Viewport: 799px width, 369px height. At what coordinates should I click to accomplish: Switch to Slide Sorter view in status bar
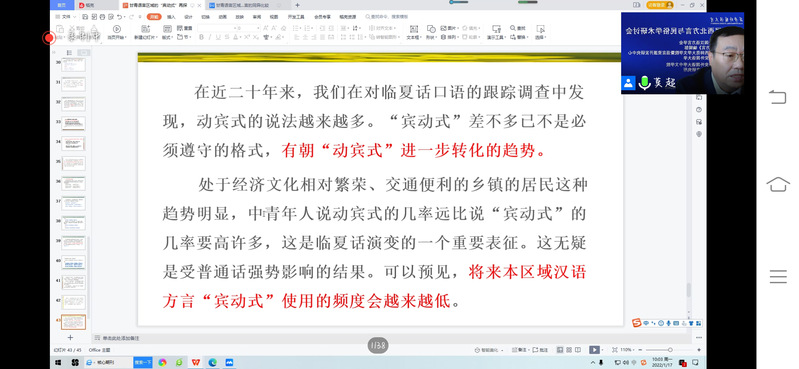pyautogui.click(x=569, y=350)
